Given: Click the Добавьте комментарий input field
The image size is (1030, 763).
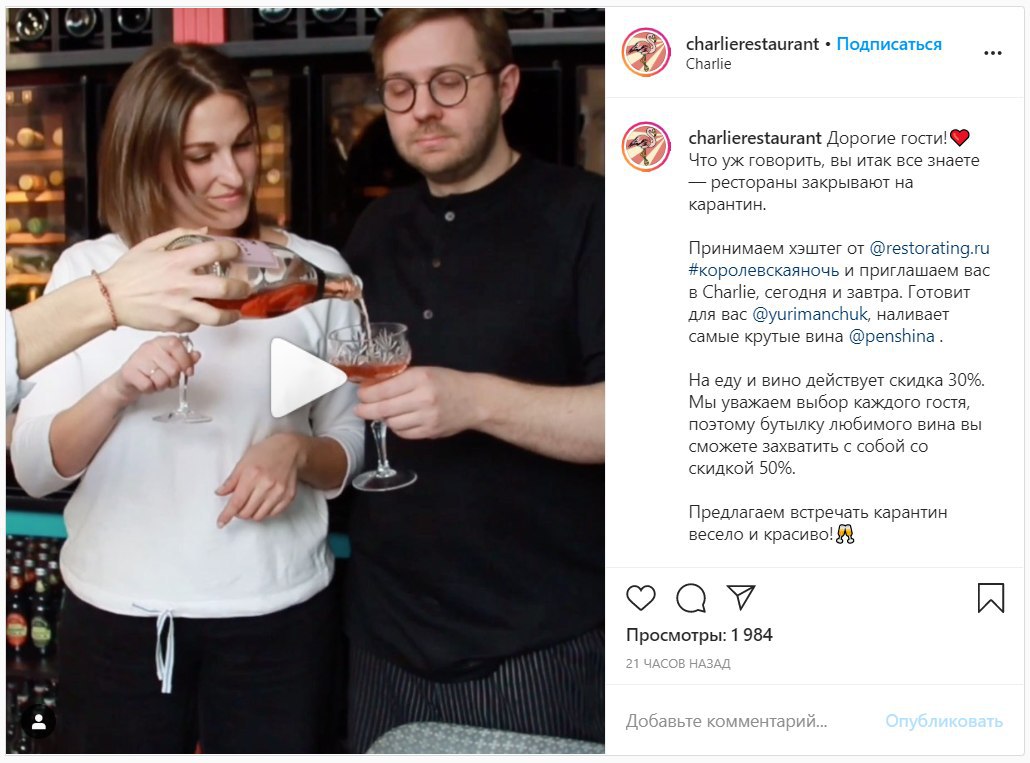Looking at the screenshot, I should click(x=750, y=721).
